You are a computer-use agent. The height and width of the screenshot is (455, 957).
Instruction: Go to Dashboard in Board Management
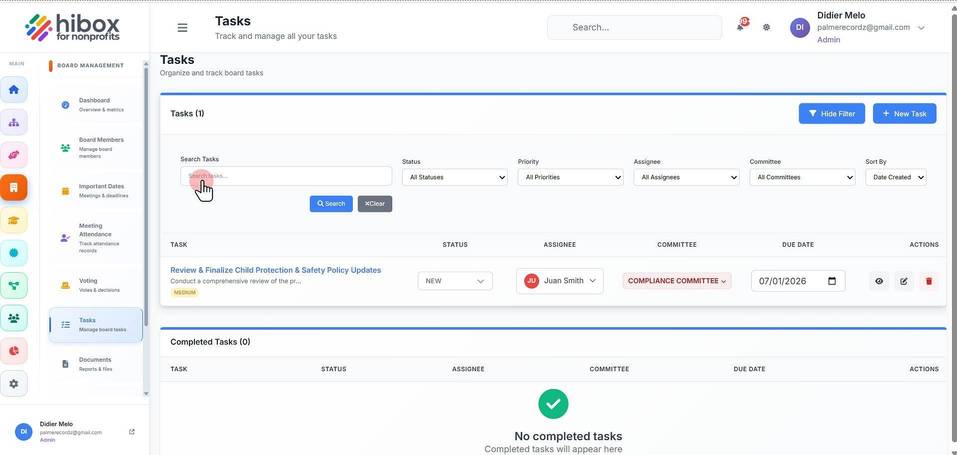point(95,104)
